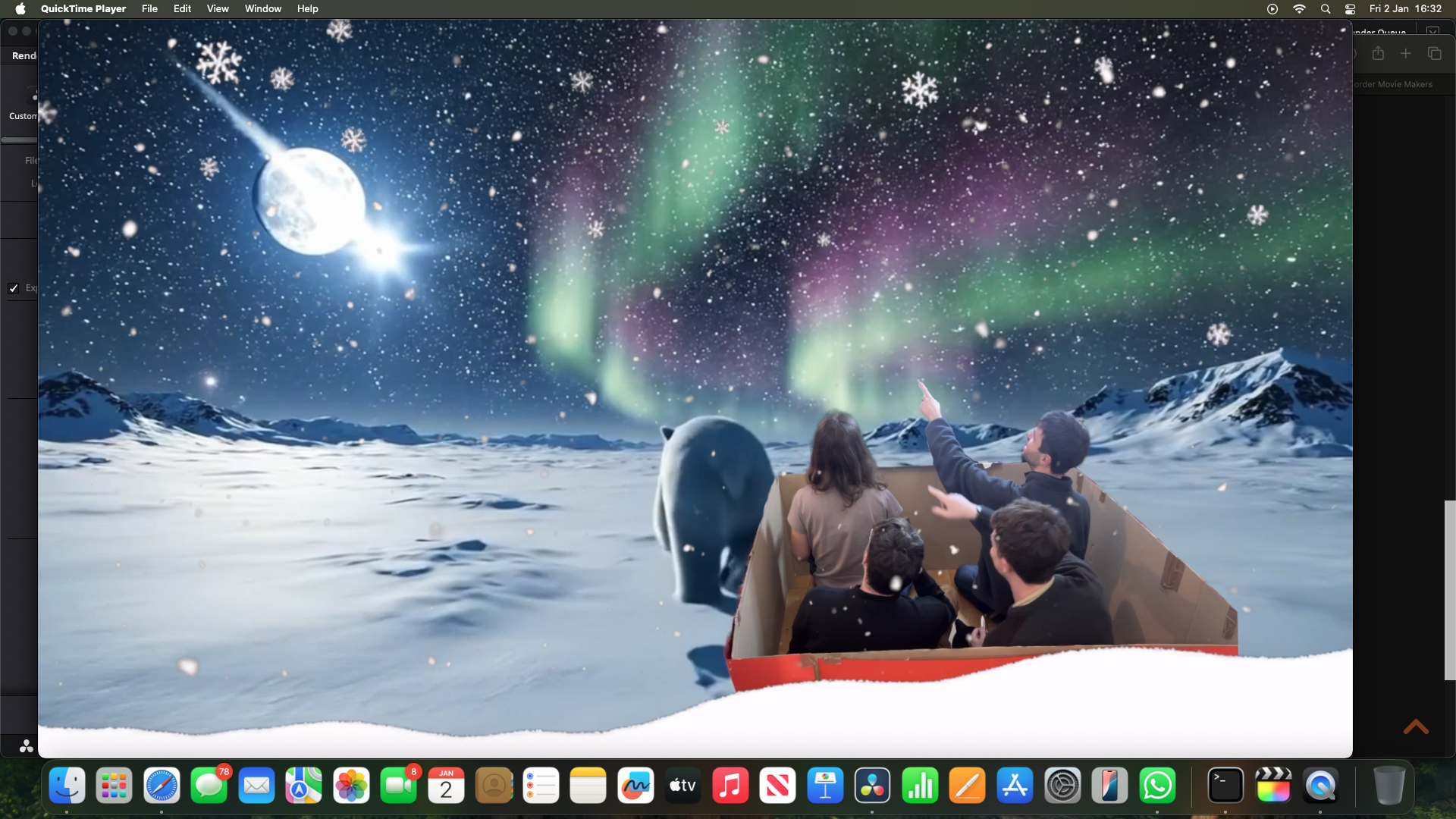The height and width of the screenshot is (819, 1456).
Task: Open DaVinci Resolve from the dock
Action: click(x=872, y=786)
